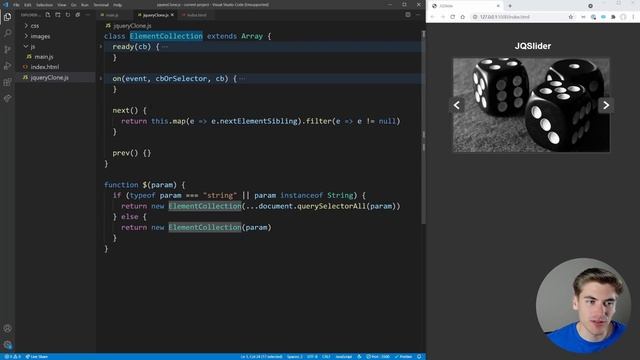
Task: Open the Edit menu
Action: tap(28, 5)
